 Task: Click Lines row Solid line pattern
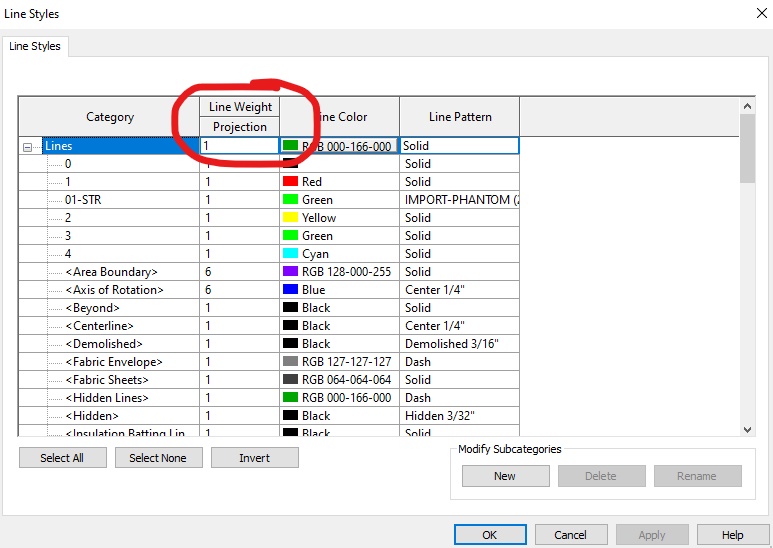[459, 146]
